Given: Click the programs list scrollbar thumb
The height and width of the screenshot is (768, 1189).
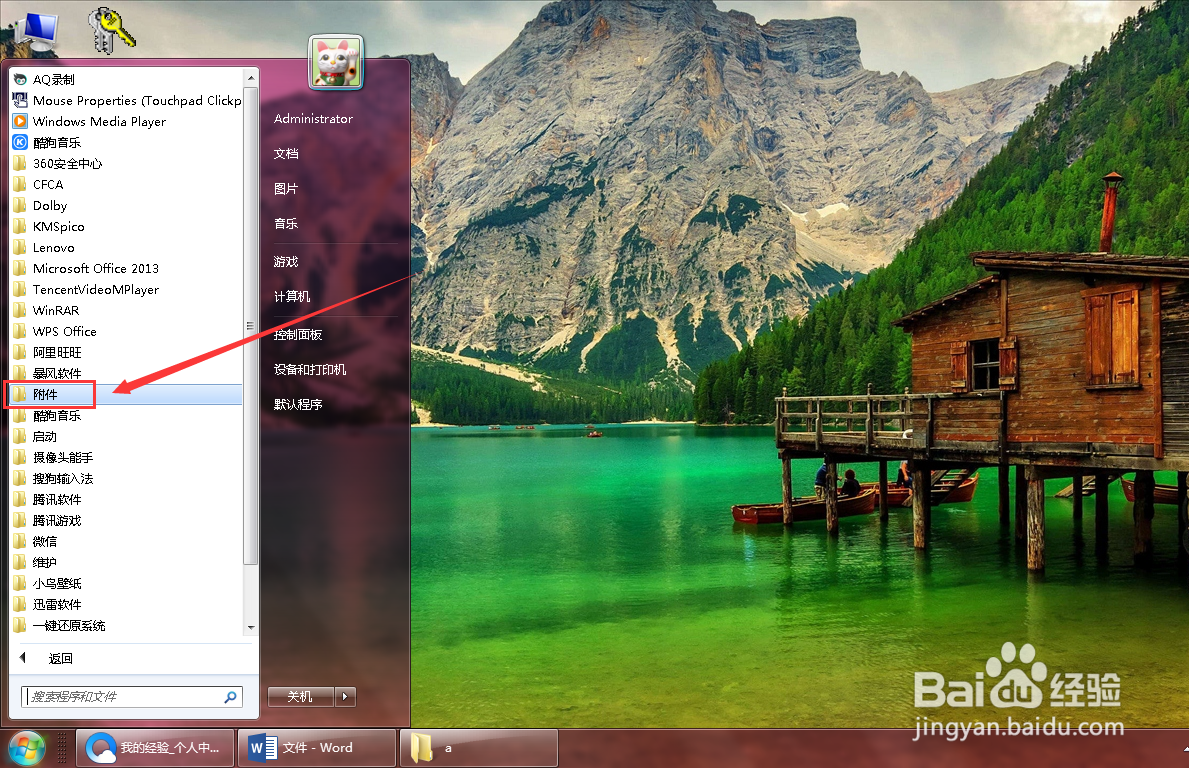Looking at the screenshot, I should coord(250,326).
